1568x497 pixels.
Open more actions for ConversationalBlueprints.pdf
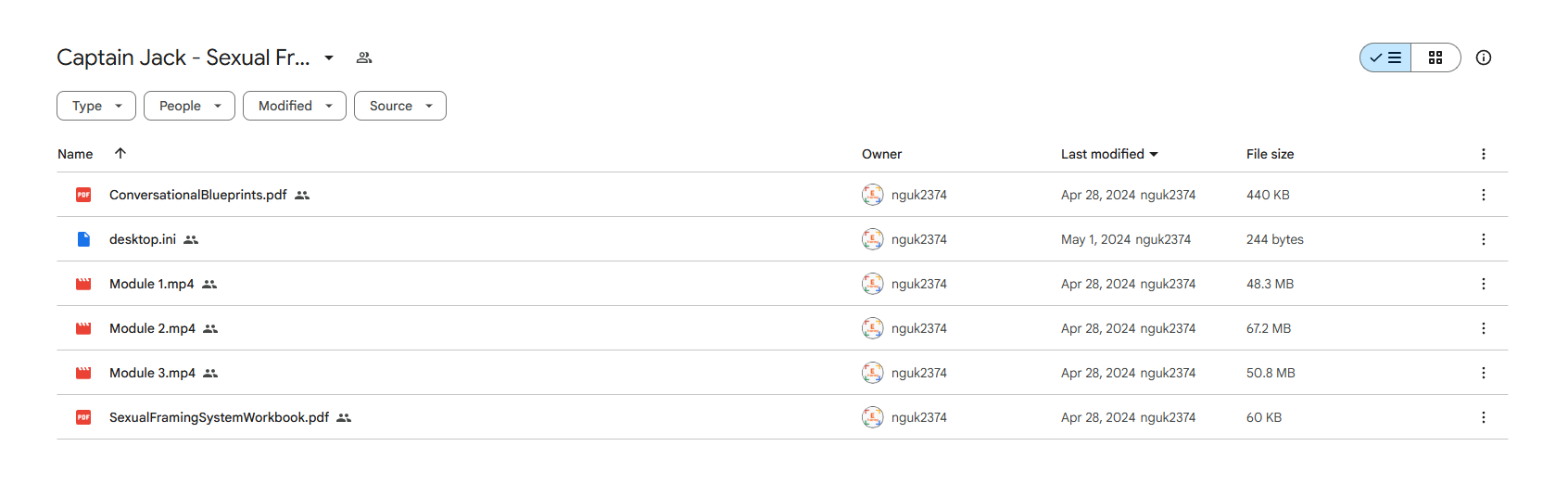pos(1484,195)
